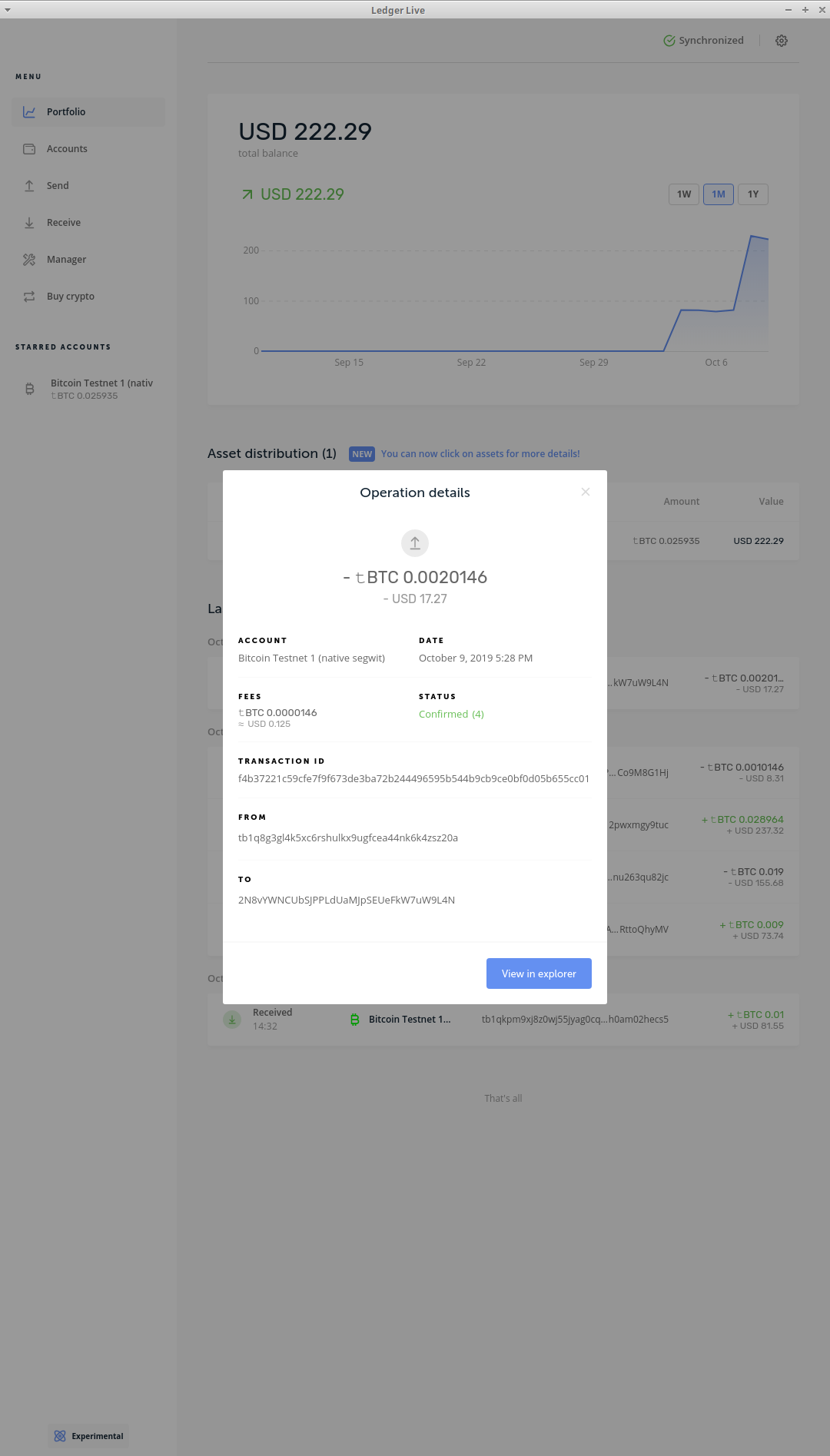Click the asset details announcement link

click(480, 454)
